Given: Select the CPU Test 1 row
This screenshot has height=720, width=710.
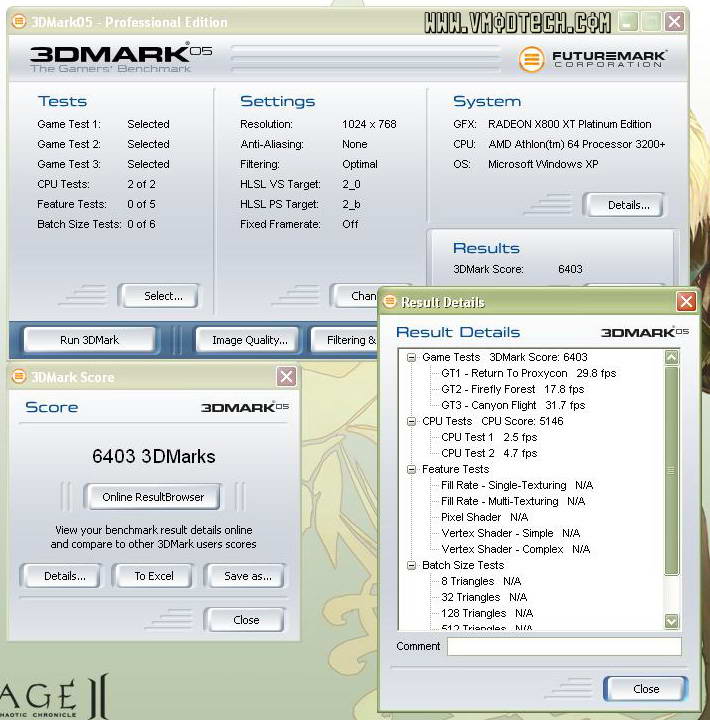Looking at the screenshot, I should coord(489,437).
